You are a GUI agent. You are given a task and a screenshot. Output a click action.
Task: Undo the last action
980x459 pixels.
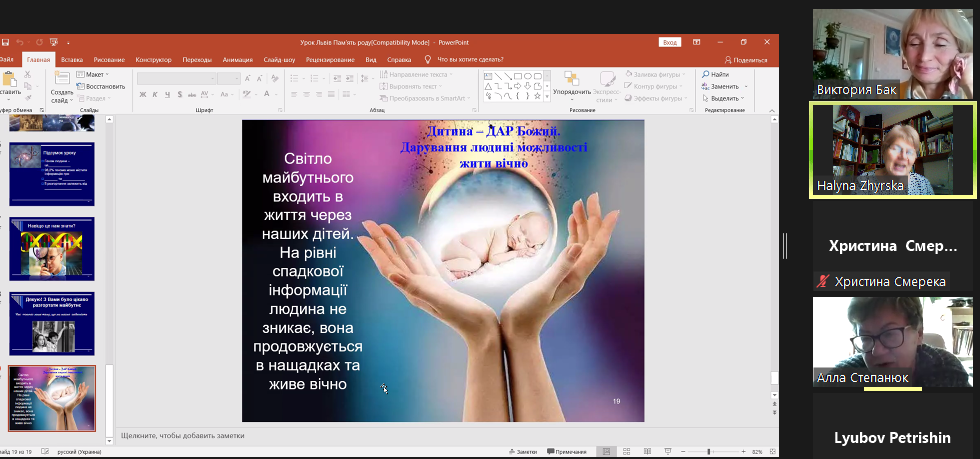20,43
